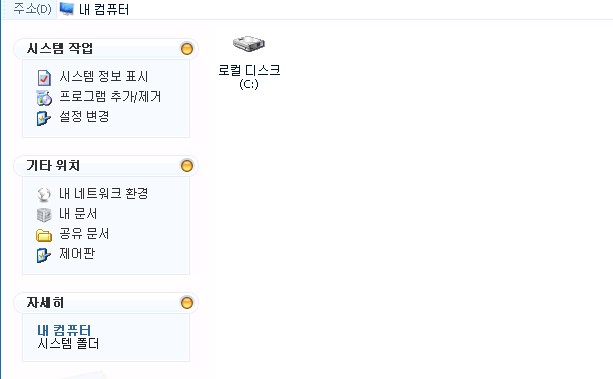Image resolution: width=613 pixels, height=379 pixels.
Task: Click the 내 컴퓨터 address field text
Action: point(104,9)
